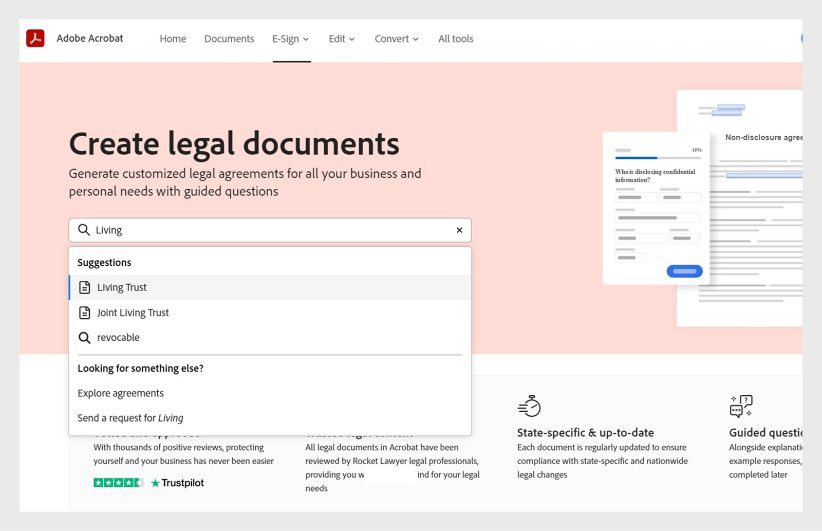
Task: Click inside the Living search input field
Action: tap(270, 230)
